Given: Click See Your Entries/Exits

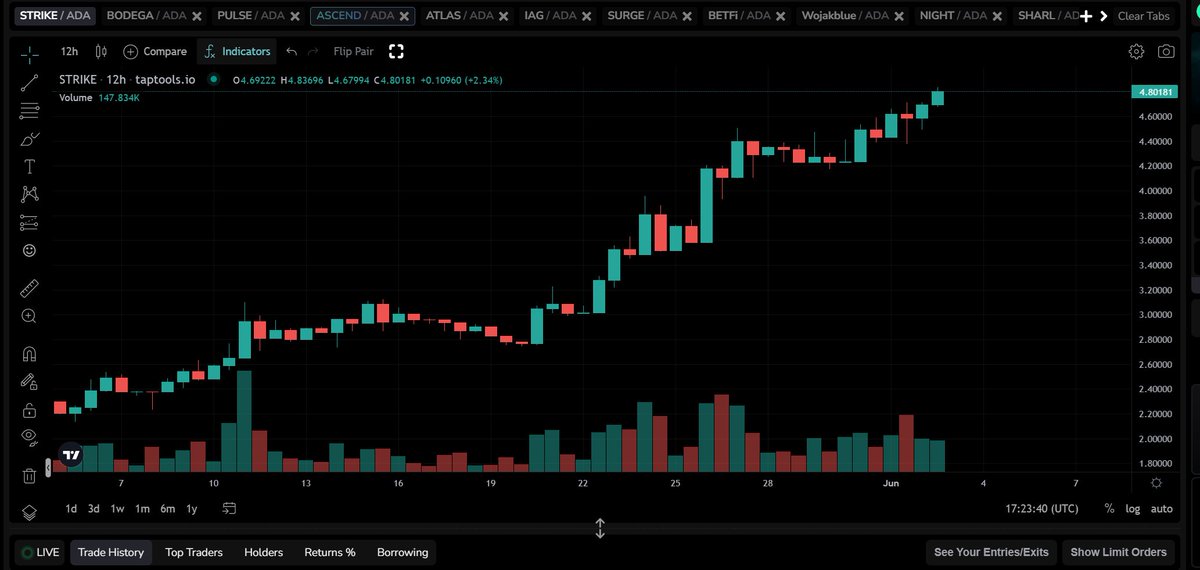Looking at the screenshot, I should 991,552.
